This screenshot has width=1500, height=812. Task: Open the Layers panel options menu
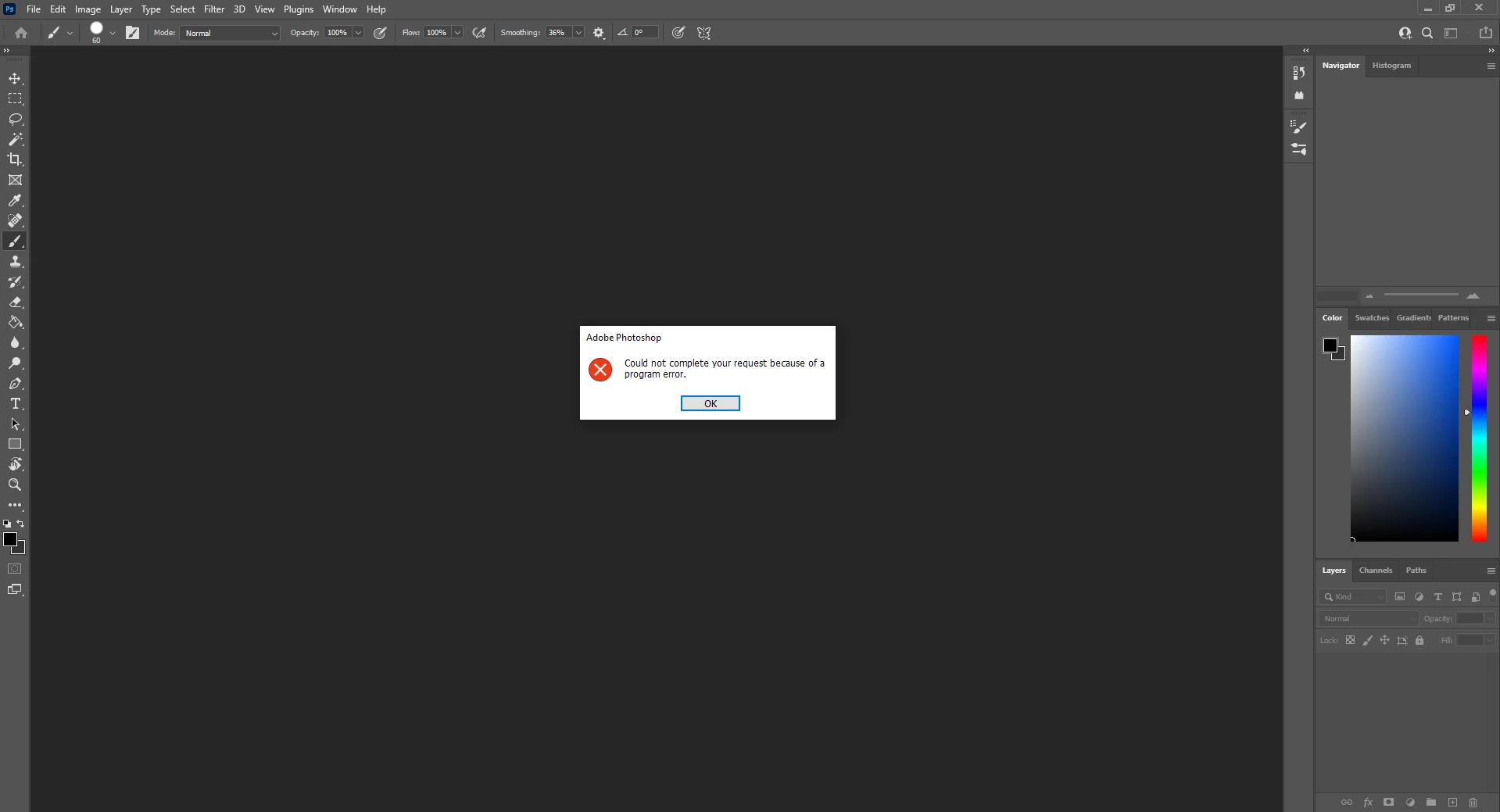(1491, 571)
